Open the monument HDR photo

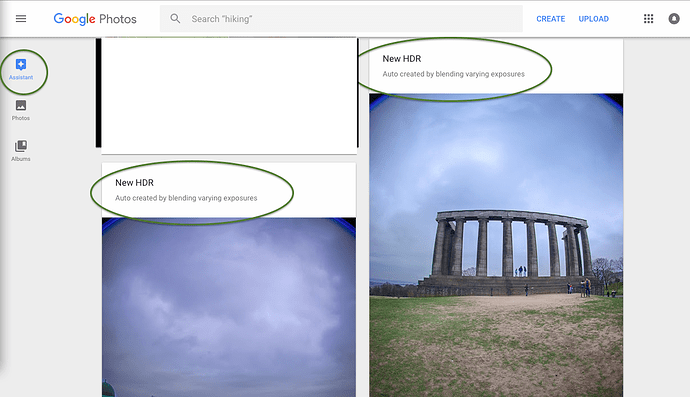click(496, 245)
